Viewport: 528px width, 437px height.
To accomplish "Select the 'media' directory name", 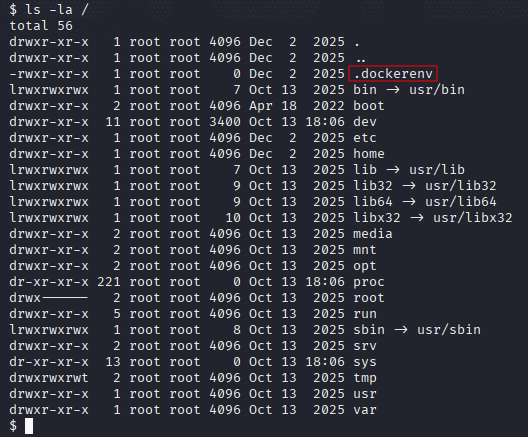I will [373, 234].
